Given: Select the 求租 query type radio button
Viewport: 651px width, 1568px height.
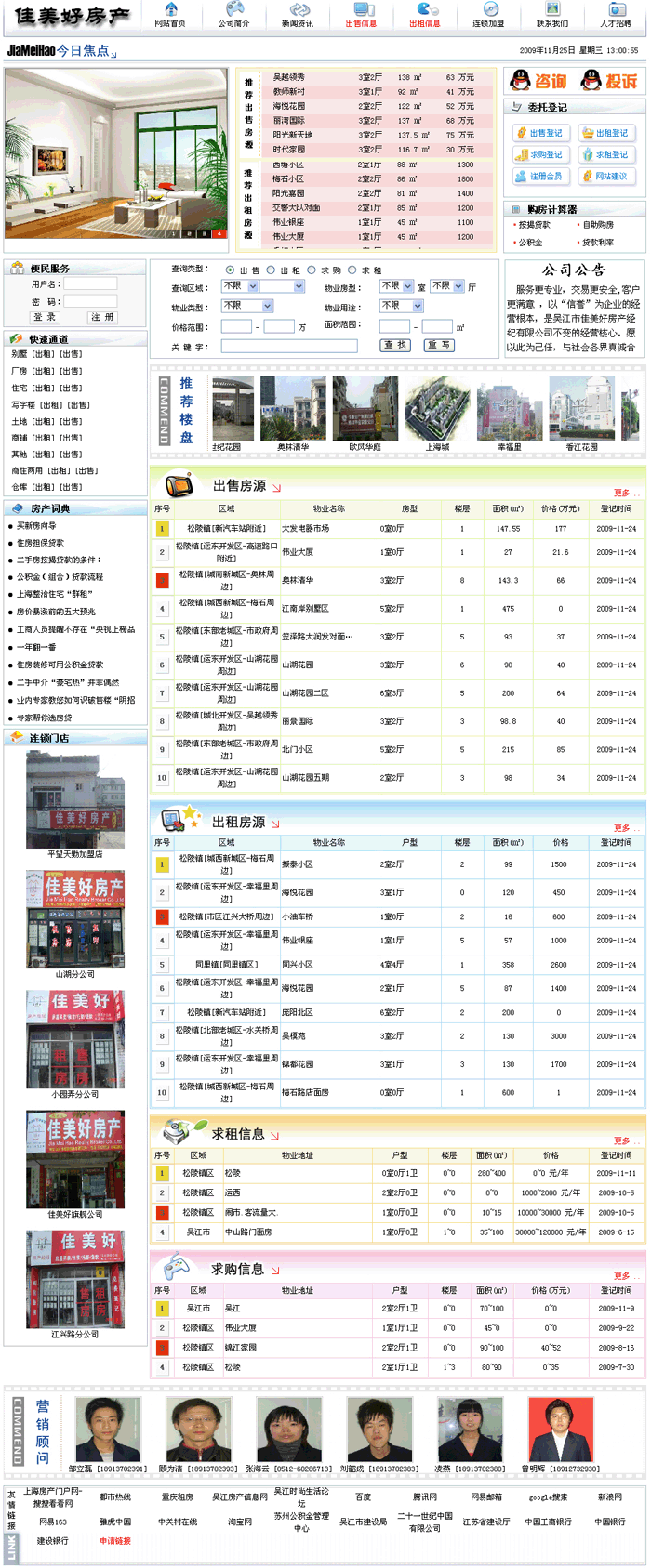Looking at the screenshot, I should click(x=352, y=270).
